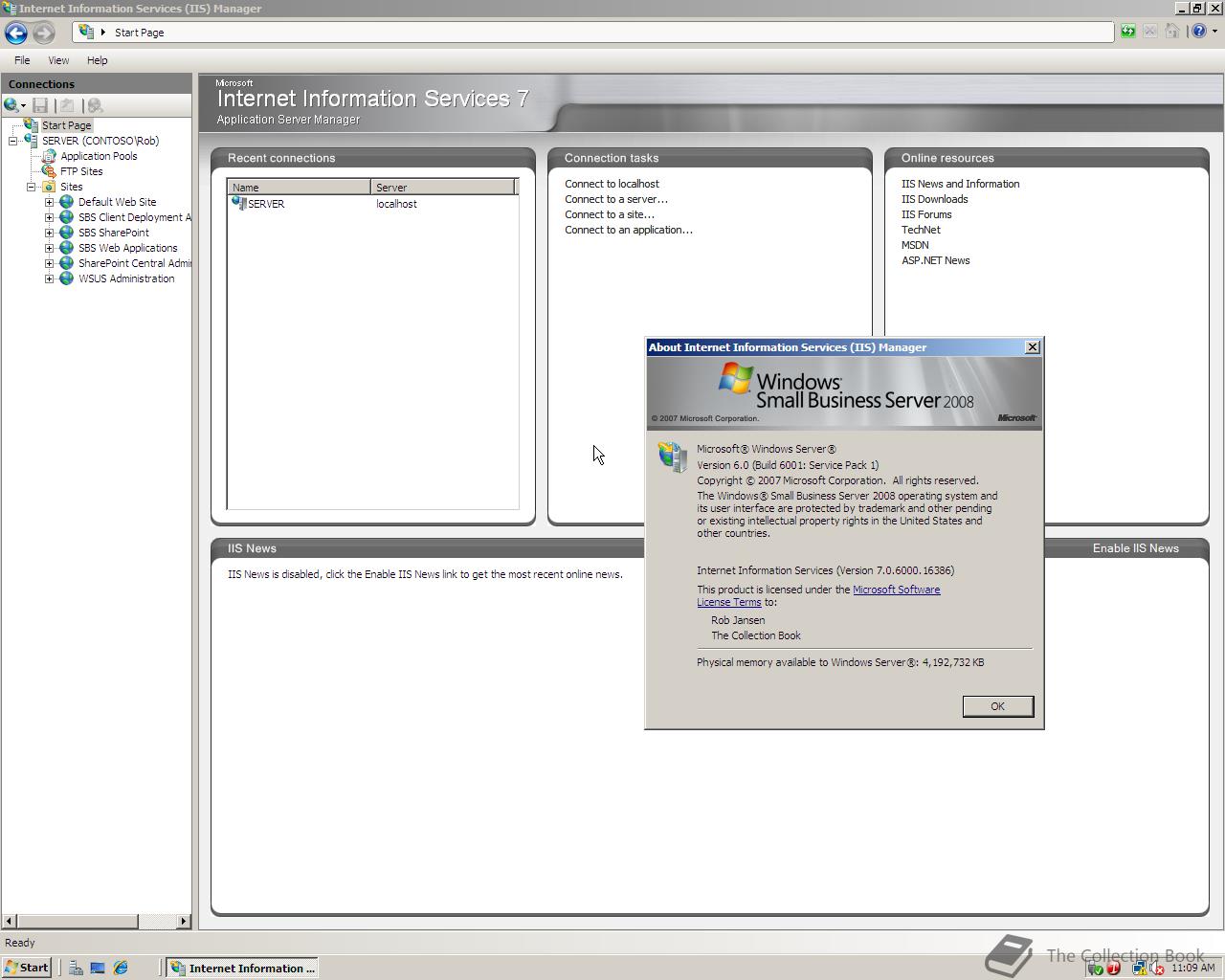Collapse the Sites folder node

(31, 187)
